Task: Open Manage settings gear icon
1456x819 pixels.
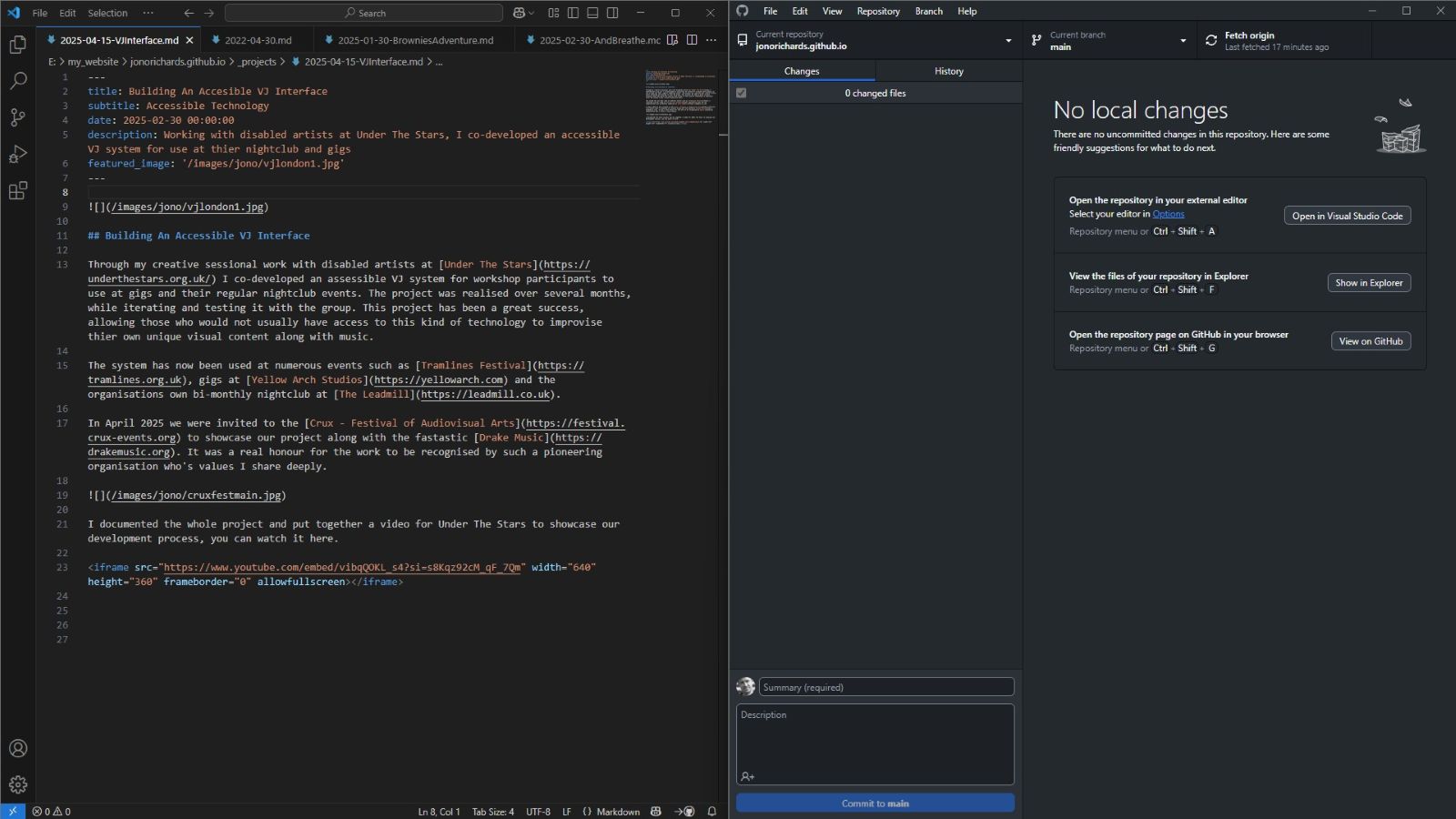Action: click(17, 784)
